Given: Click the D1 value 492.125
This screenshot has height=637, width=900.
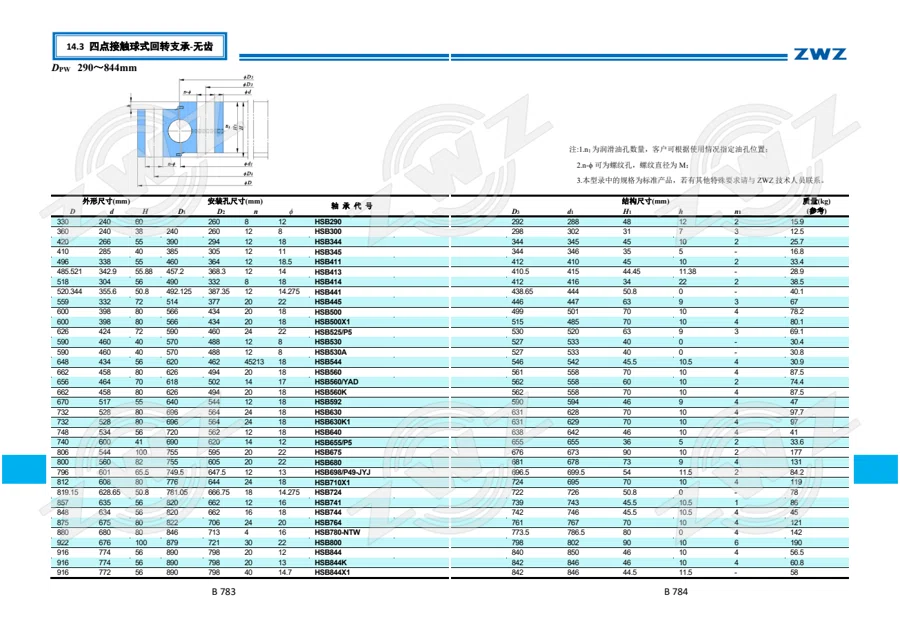Looking at the screenshot, I should pos(179,292).
